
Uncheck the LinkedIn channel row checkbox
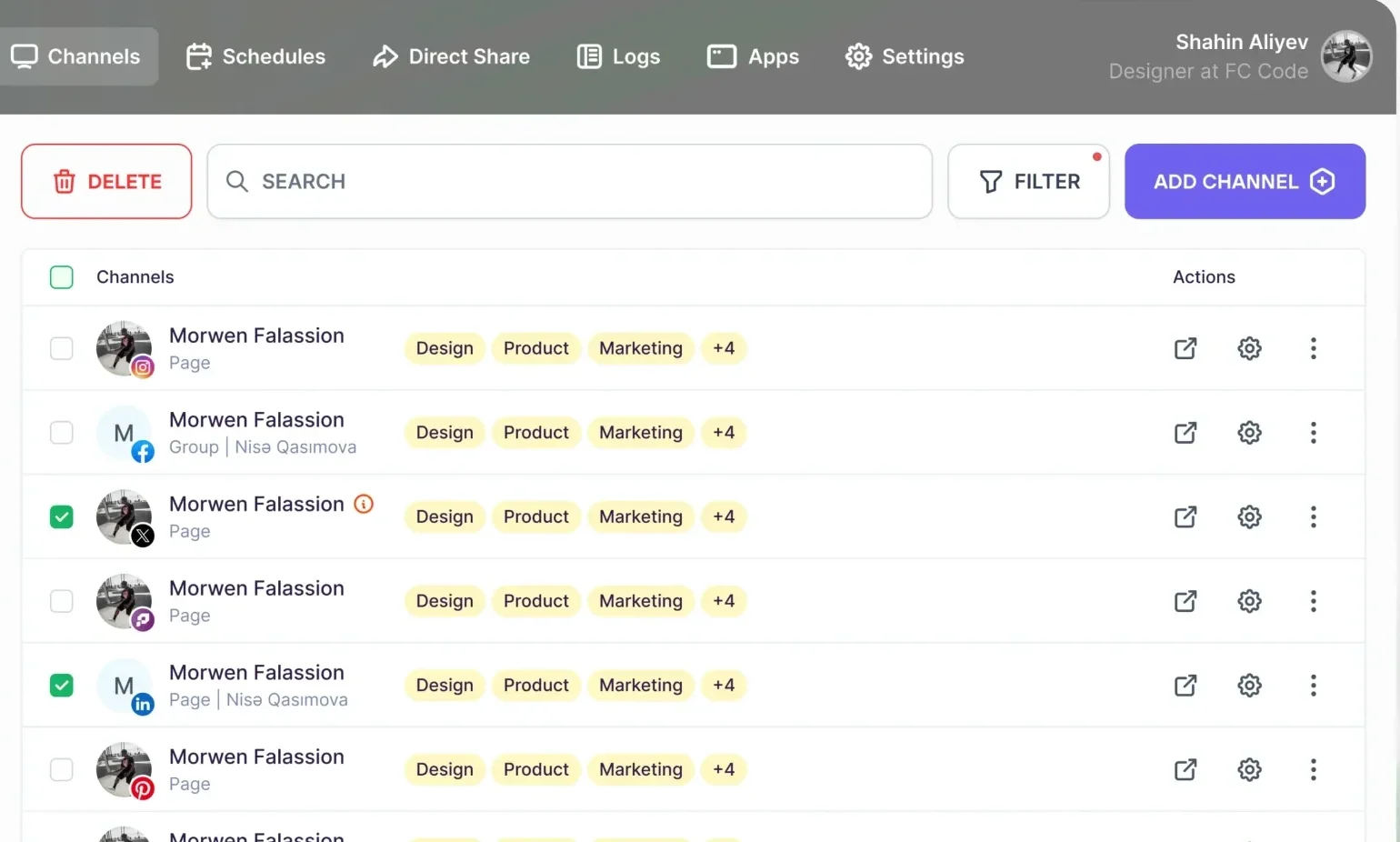tap(62, 686)
